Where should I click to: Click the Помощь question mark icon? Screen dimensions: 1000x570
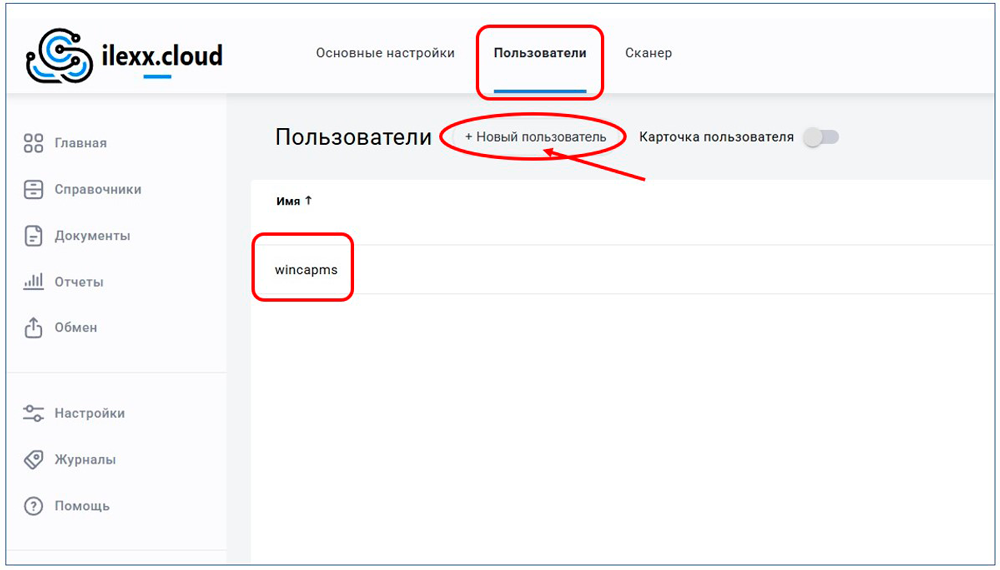(33, 506)
